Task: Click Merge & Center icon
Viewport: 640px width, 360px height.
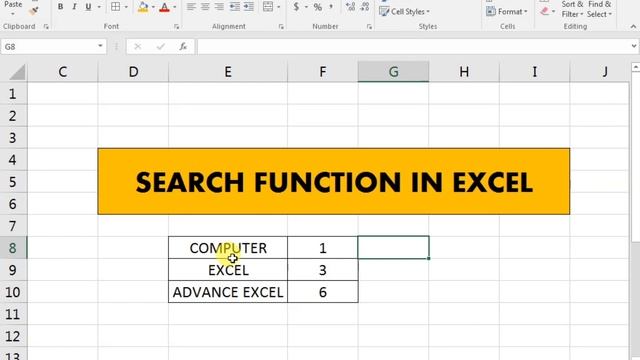Action: 268,7
